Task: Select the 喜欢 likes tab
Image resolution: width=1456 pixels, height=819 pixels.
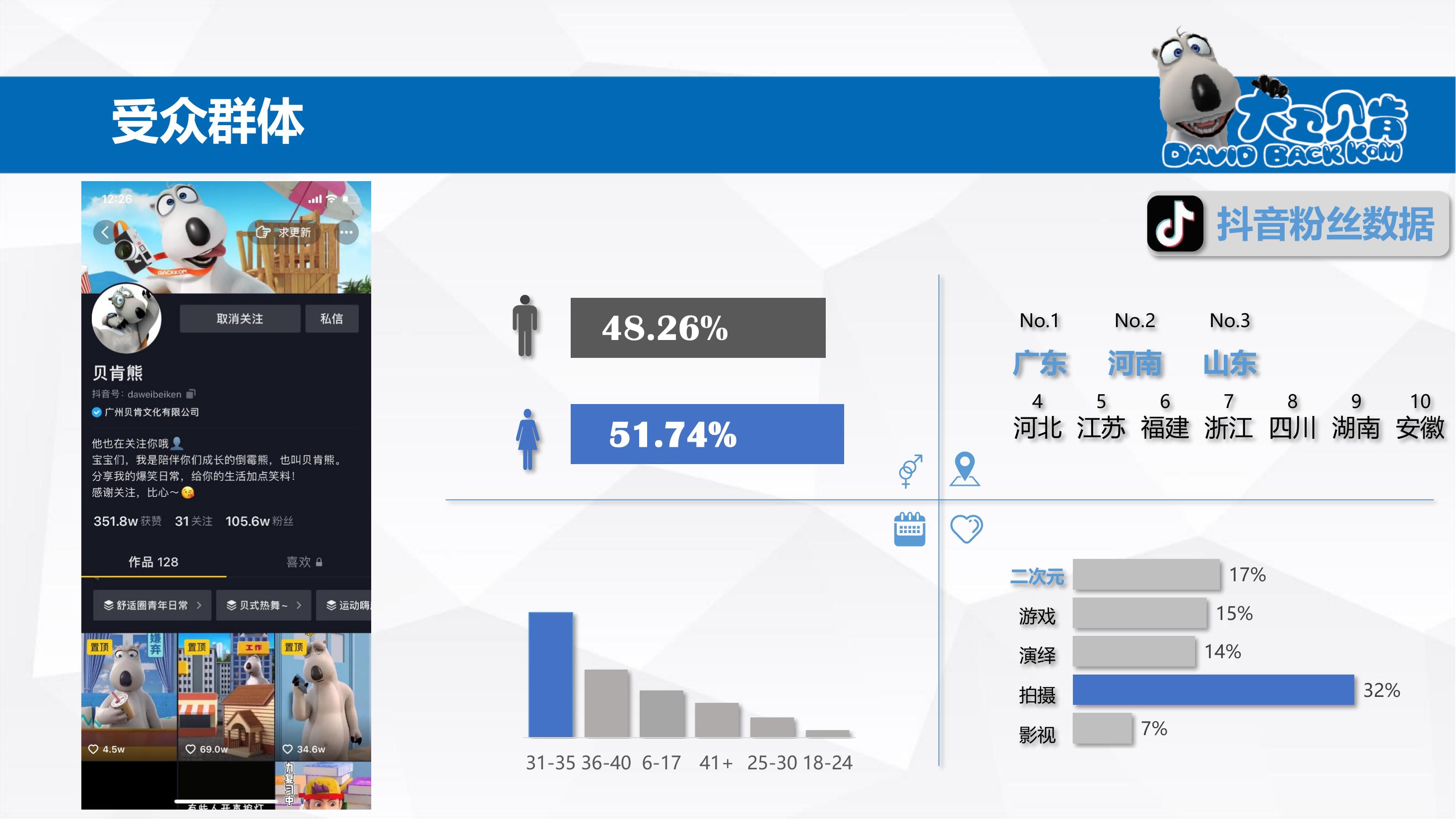Action: 304,562
